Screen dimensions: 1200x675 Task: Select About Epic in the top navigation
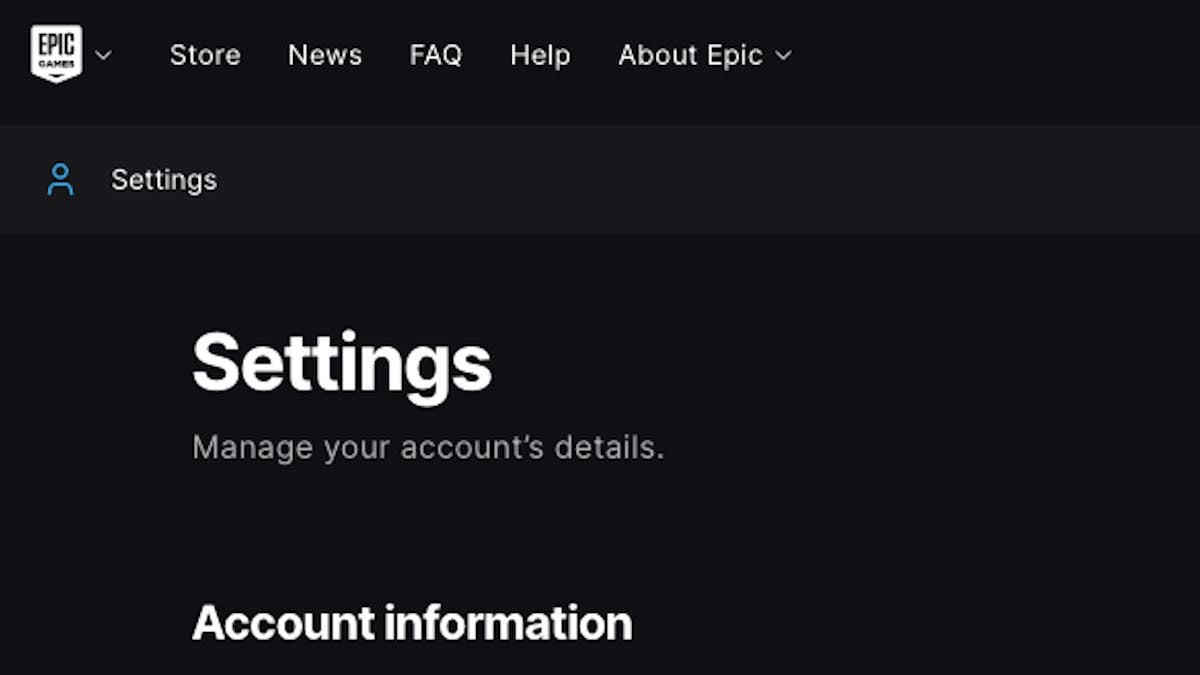690,55
